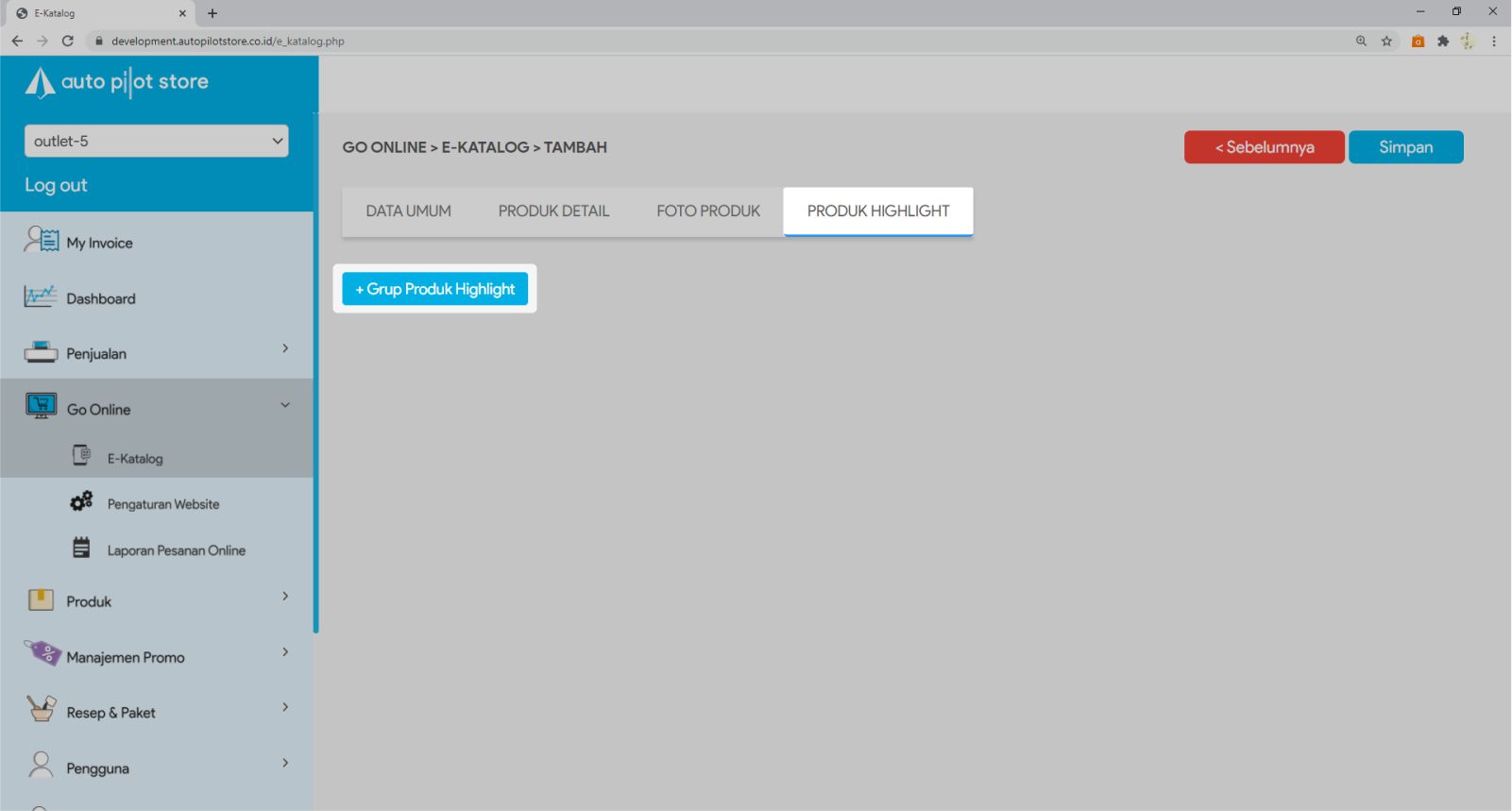Open the outlet-5 dropdown selector
Image resolution: width=1512 pixels, height=811 pixels.
(x=156, y=141)
